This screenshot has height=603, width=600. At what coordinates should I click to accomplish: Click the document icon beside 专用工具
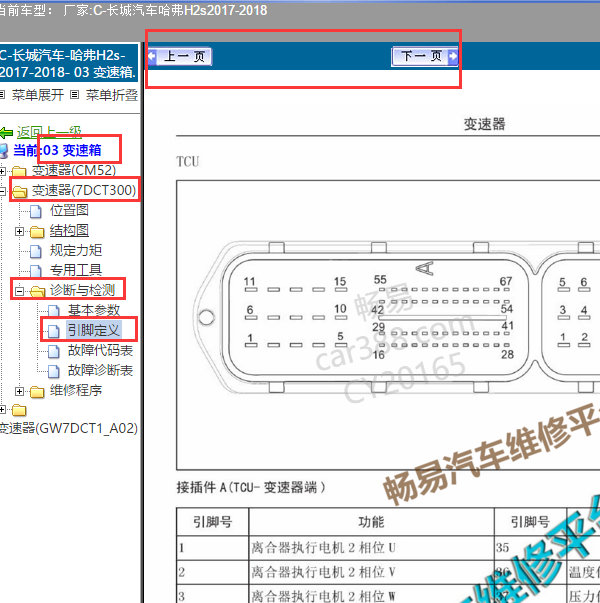coord(36,271)
